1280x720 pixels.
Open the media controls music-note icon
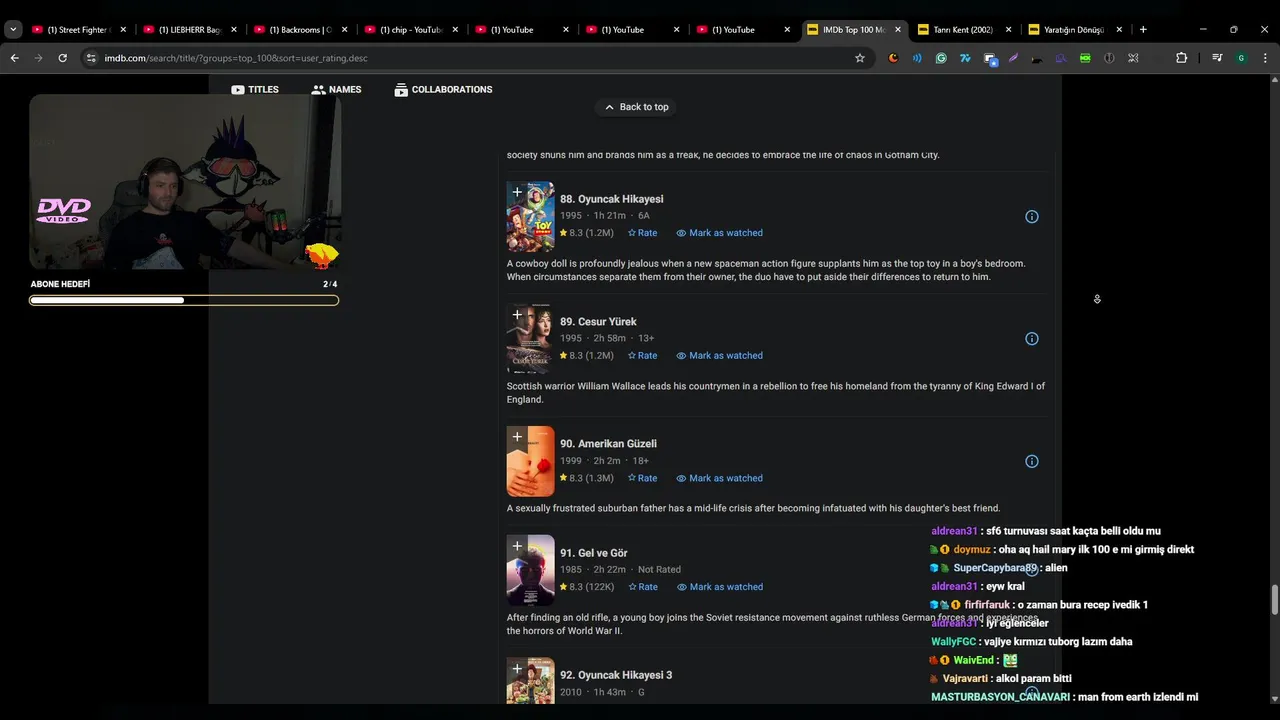(1217, 58)
